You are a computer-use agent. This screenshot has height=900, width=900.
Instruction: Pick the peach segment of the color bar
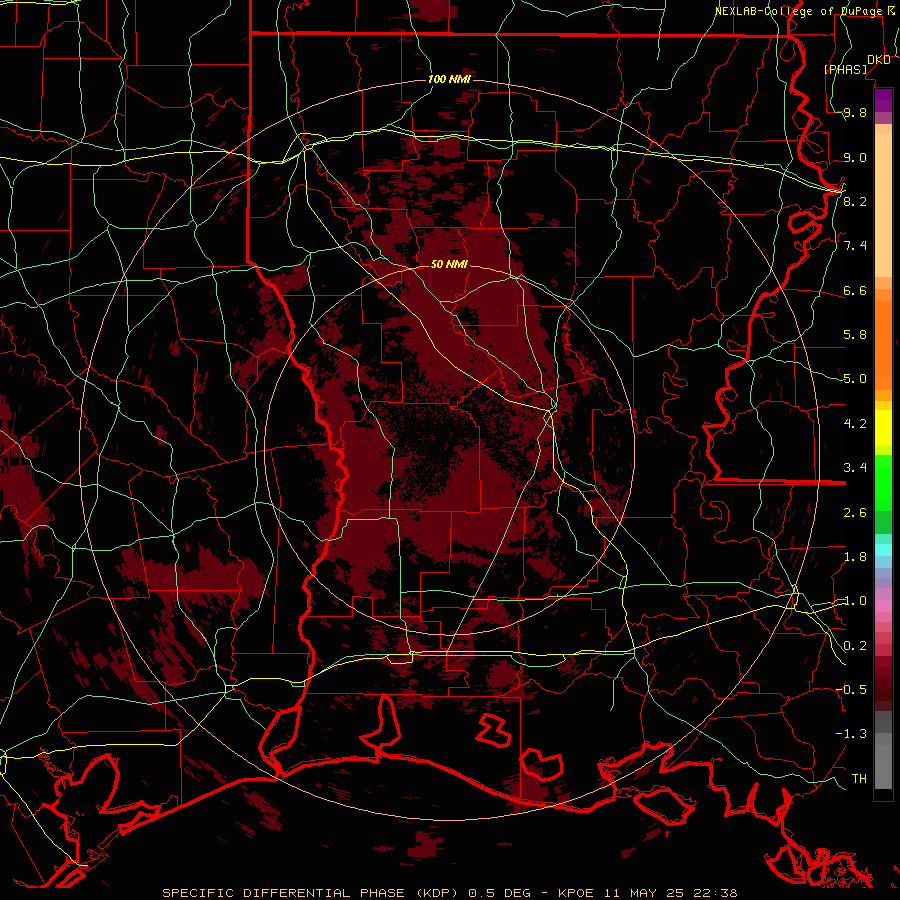click(x=883, y=205)
